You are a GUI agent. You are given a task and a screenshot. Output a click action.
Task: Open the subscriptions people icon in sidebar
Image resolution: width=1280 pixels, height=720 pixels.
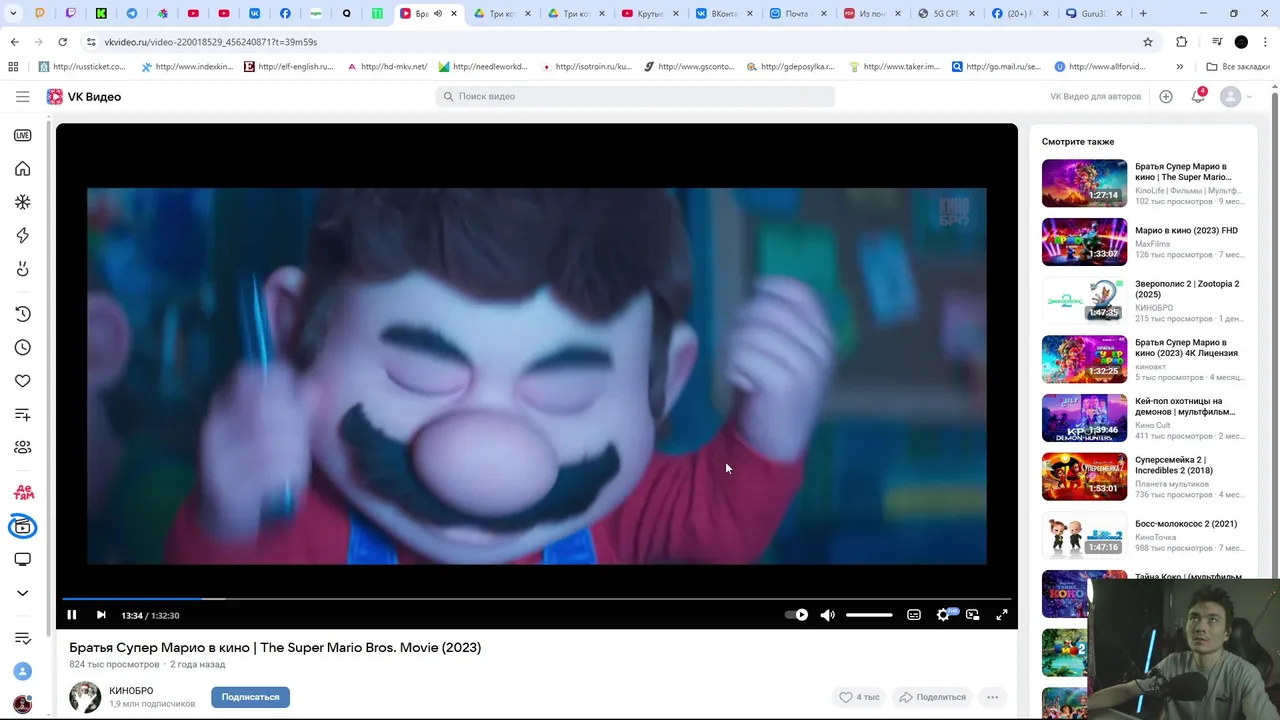(x=22, y=448)
